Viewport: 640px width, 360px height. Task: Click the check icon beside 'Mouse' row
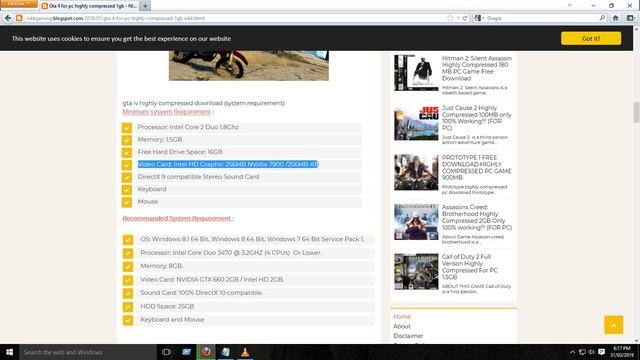pos(127,202)
